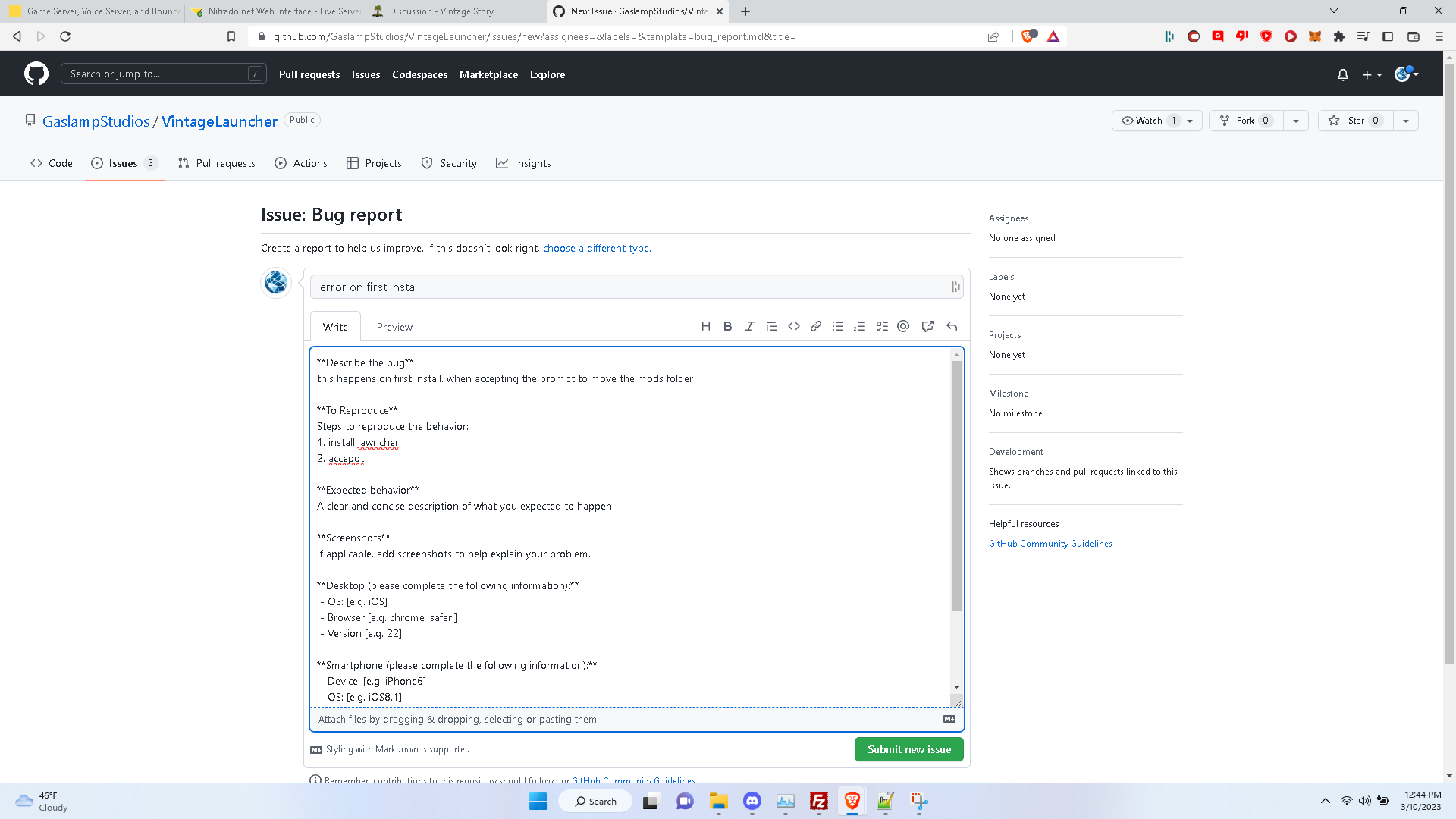Image resolution: width=1456 pixels, height=819 pixels.
Task: Expand the Star dropdown
Action: (1406, 120)
